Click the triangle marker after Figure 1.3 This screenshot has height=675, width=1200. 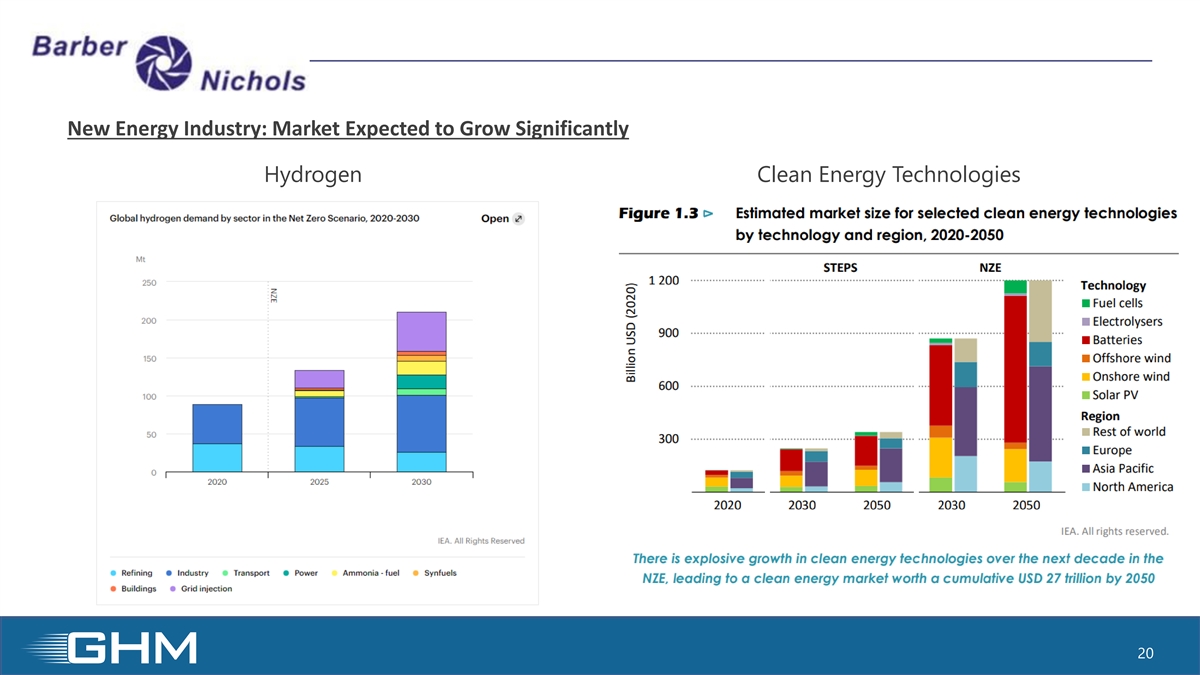coord(708,214)
